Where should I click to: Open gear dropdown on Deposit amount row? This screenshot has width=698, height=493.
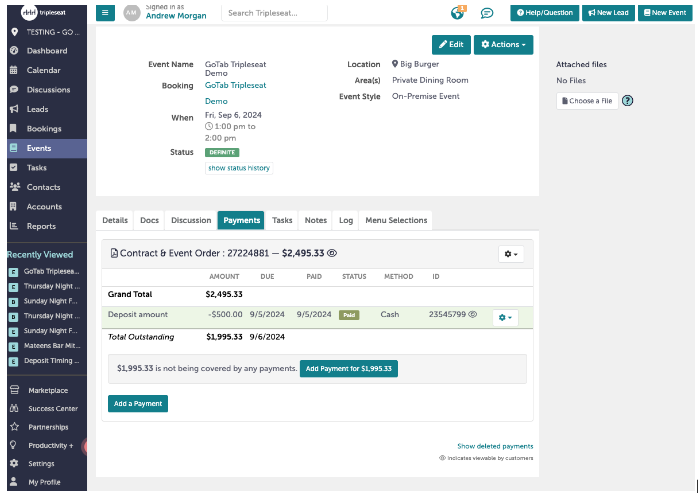(503, 317)
